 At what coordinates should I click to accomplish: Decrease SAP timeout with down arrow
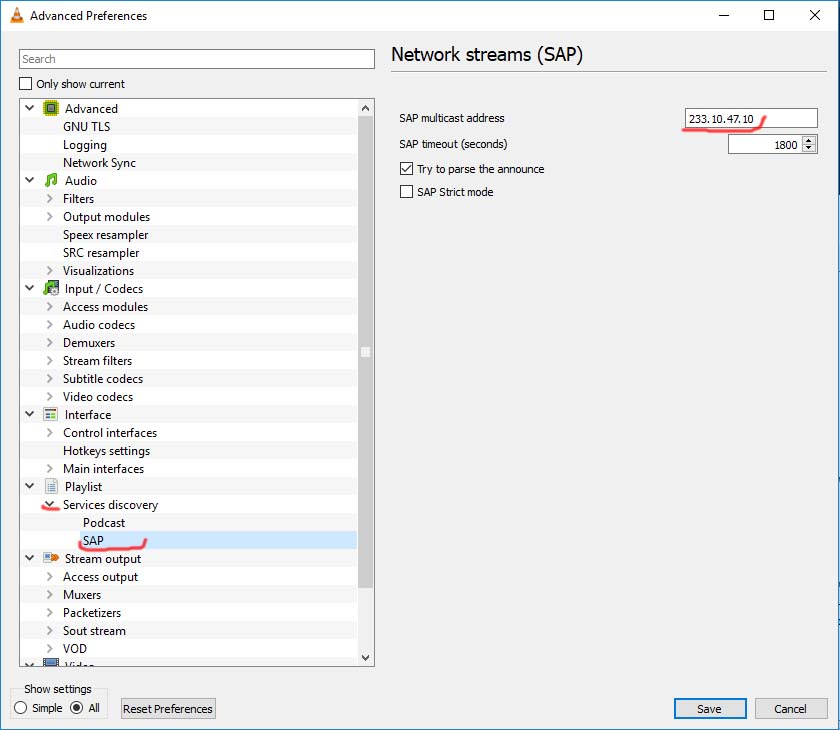(x=809, y=148)
